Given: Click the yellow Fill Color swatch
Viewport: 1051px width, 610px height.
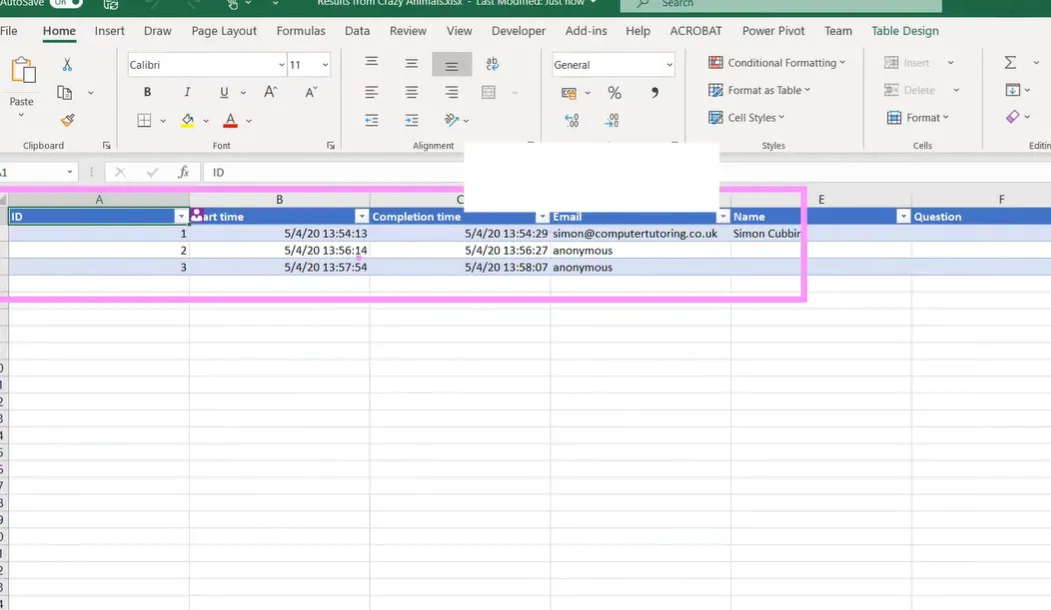Looking at the screenshot, I should point(187,120).
